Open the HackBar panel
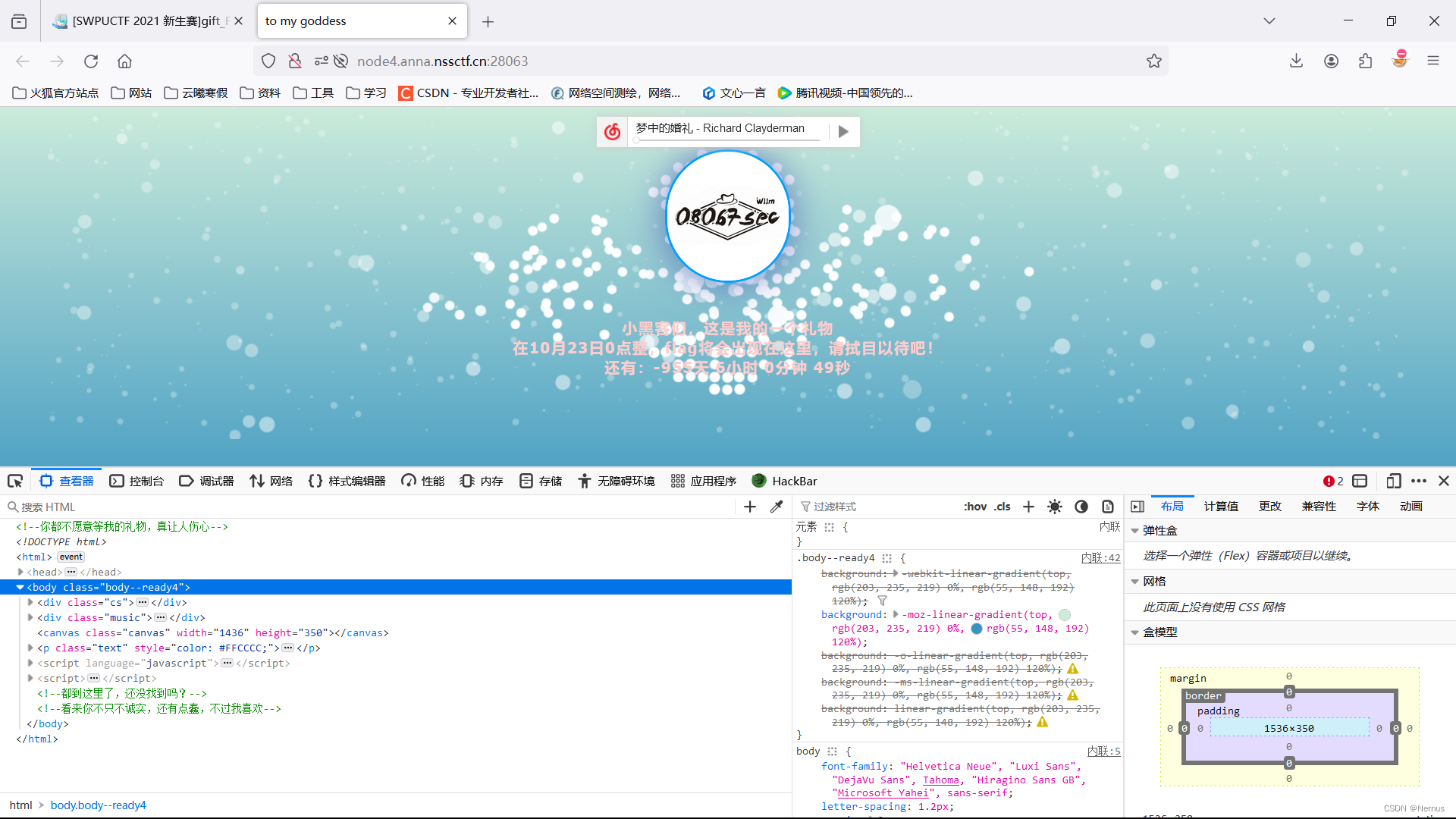The height and width of the screenshot is (819, 1456). tap(785, 481)
